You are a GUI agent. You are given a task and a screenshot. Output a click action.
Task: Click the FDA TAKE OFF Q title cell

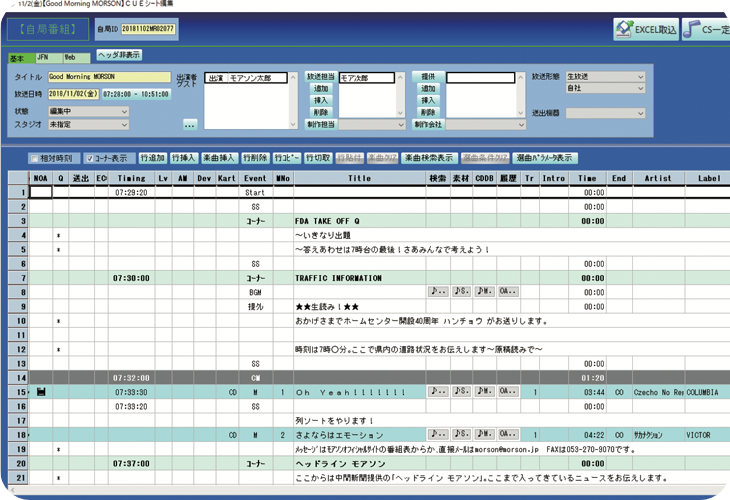click(x=359, y=221)
